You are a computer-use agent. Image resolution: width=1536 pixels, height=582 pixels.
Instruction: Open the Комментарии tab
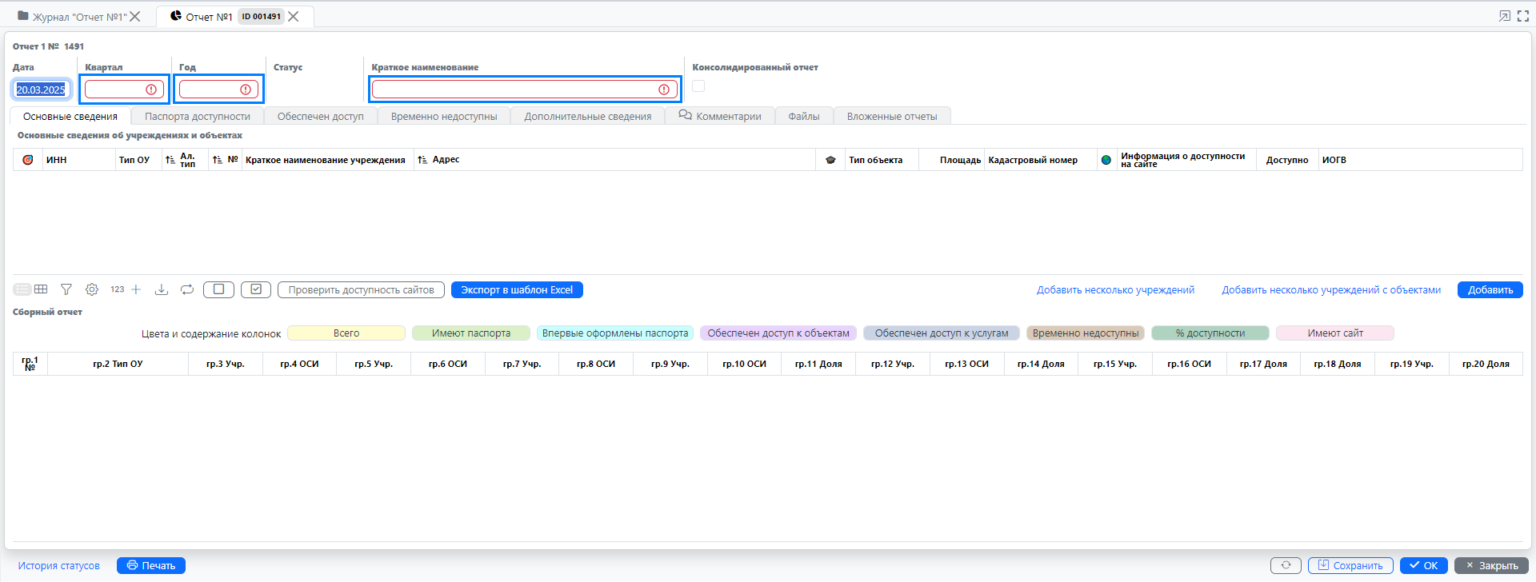point(719,116)
